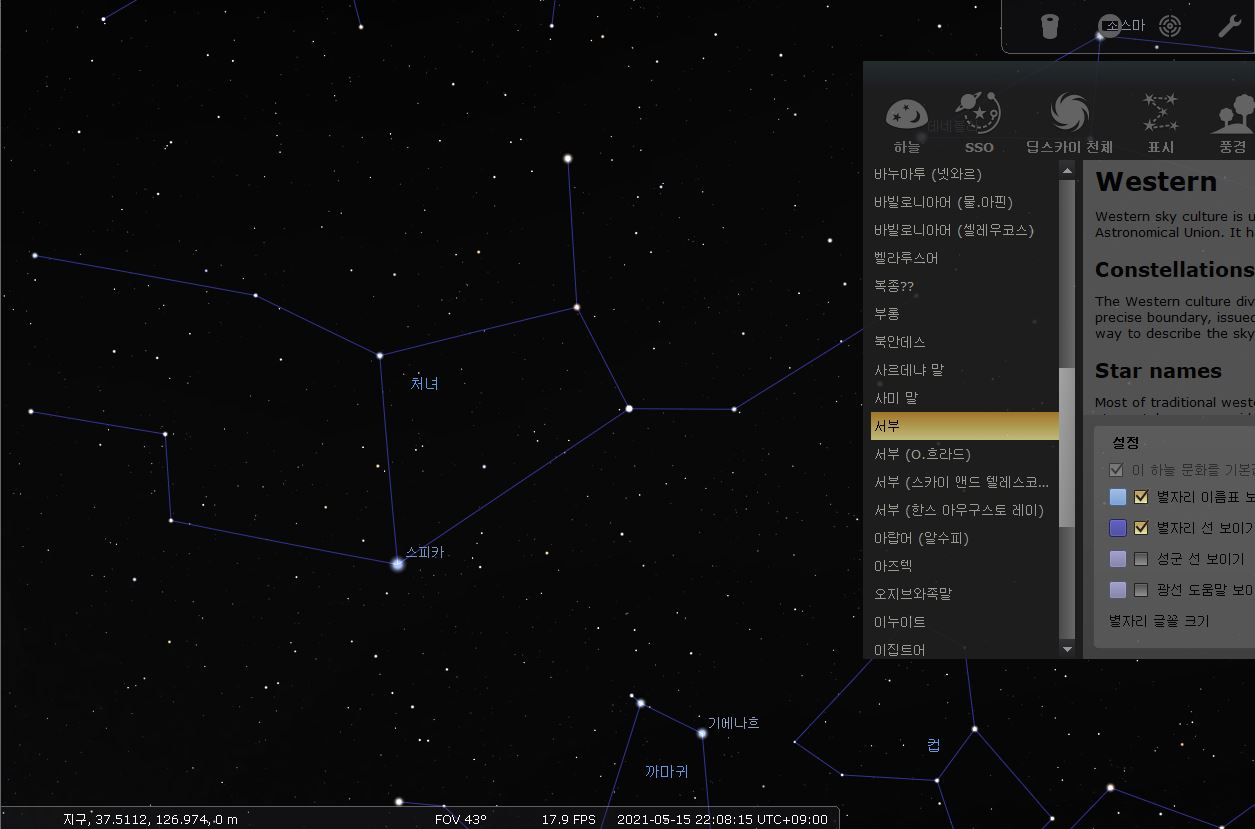1255x829 pixels.
Task: Click the Western description heading
Action: tap(1156, 182)
